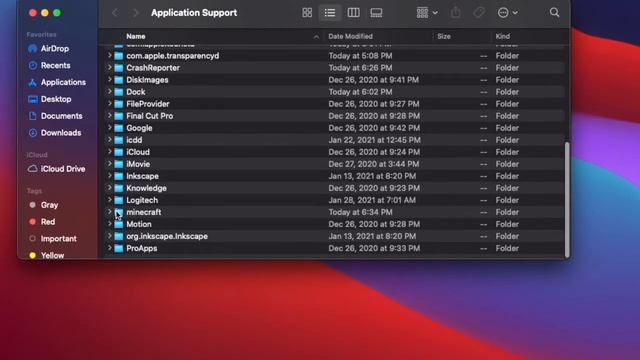Viewport: 640px width, 360px height.
Task: Click the Share toolbar icon
Action: tap(456, 13)
